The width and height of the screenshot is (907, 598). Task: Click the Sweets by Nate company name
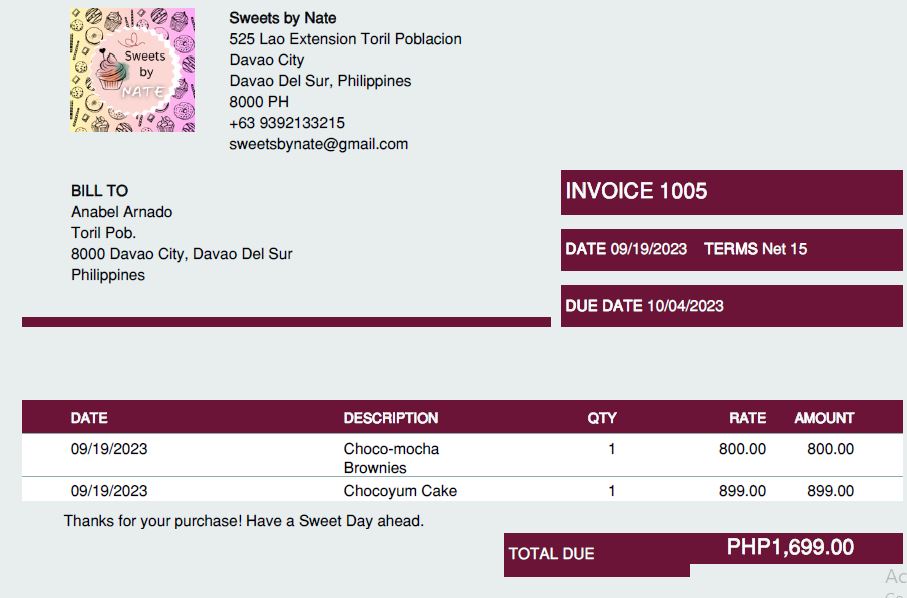282,18
